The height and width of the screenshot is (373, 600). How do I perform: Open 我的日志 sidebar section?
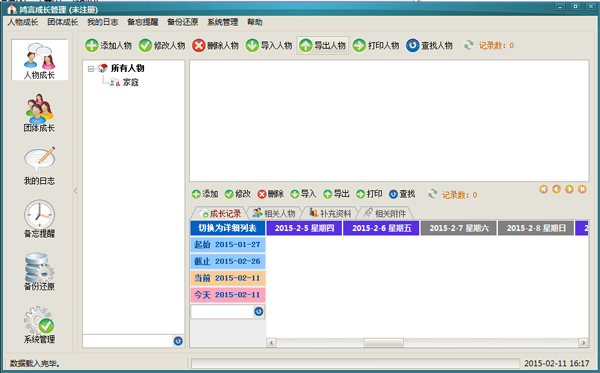click(39, 166)
